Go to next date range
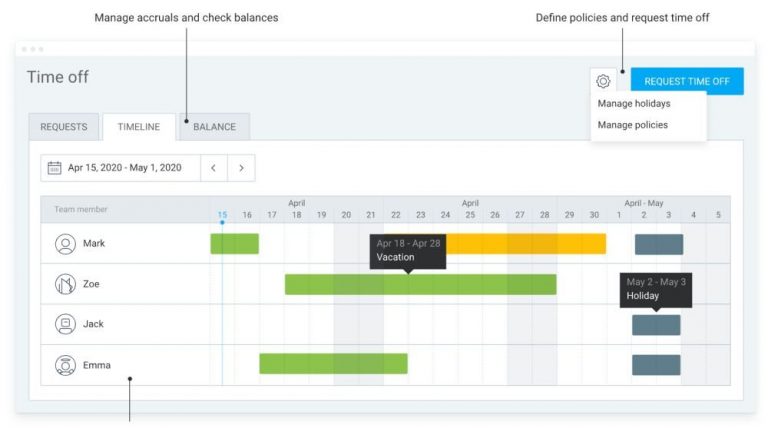Image resolution: width=768 pixels, height=428 pixels. [x=241, y=168]
